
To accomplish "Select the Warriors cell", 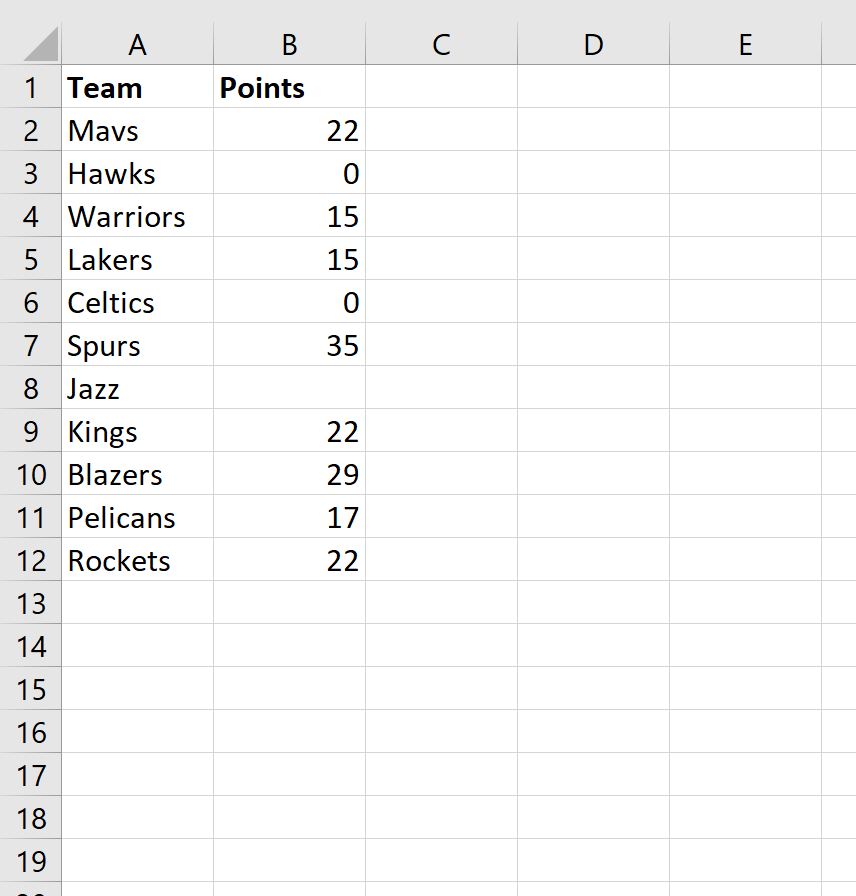I will click(137, 216).
